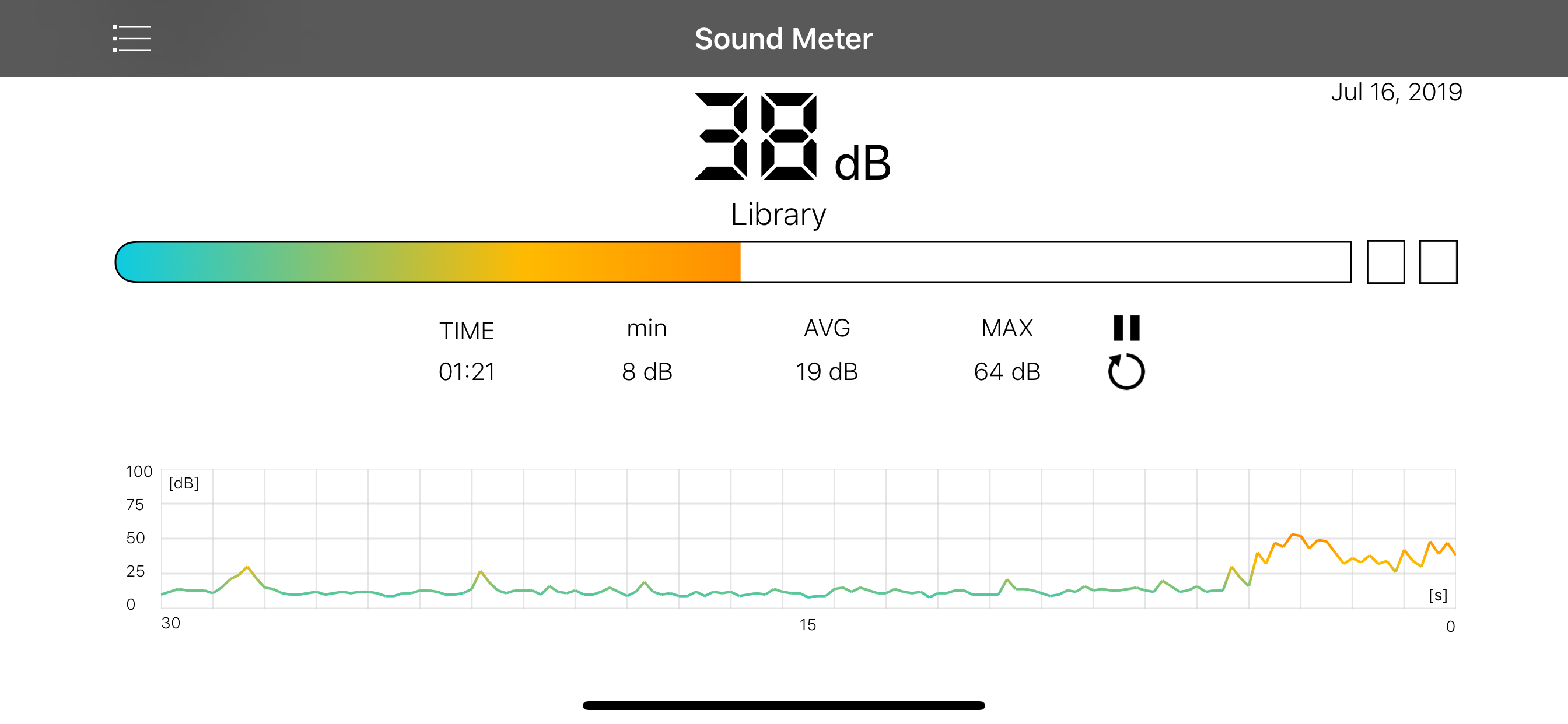Tap the average value 19 dB

coord(827,372)
